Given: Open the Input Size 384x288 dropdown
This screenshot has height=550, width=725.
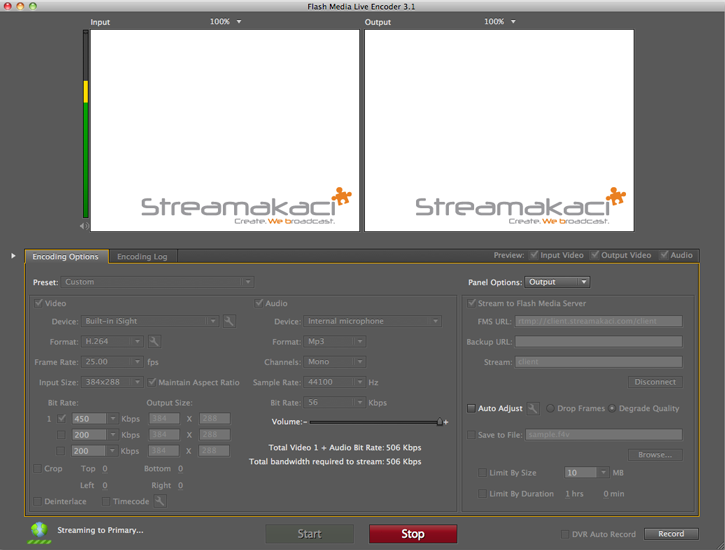Looking at the screenshot, I should pos(112,382).
